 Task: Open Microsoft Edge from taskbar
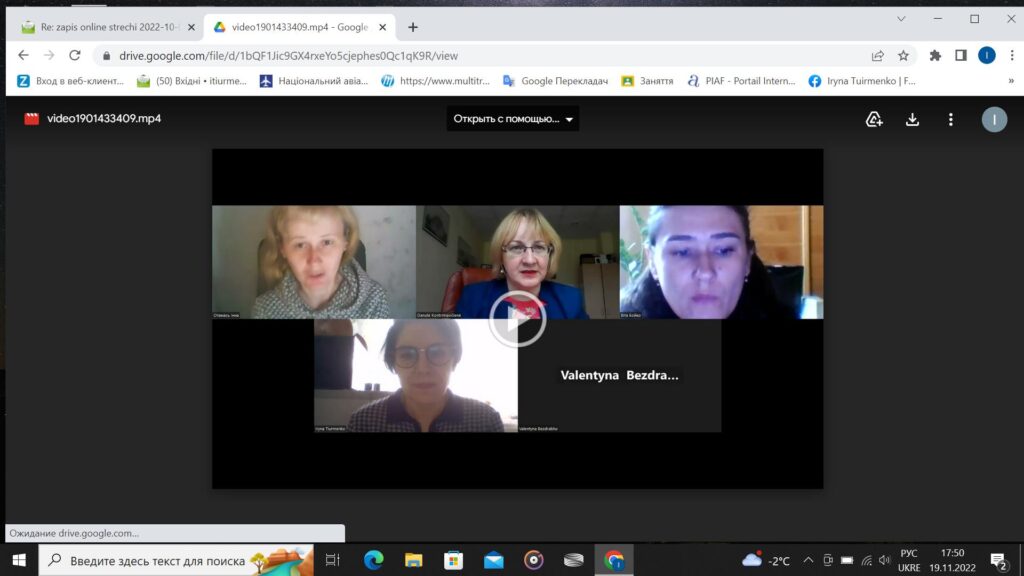pos(373,560)
